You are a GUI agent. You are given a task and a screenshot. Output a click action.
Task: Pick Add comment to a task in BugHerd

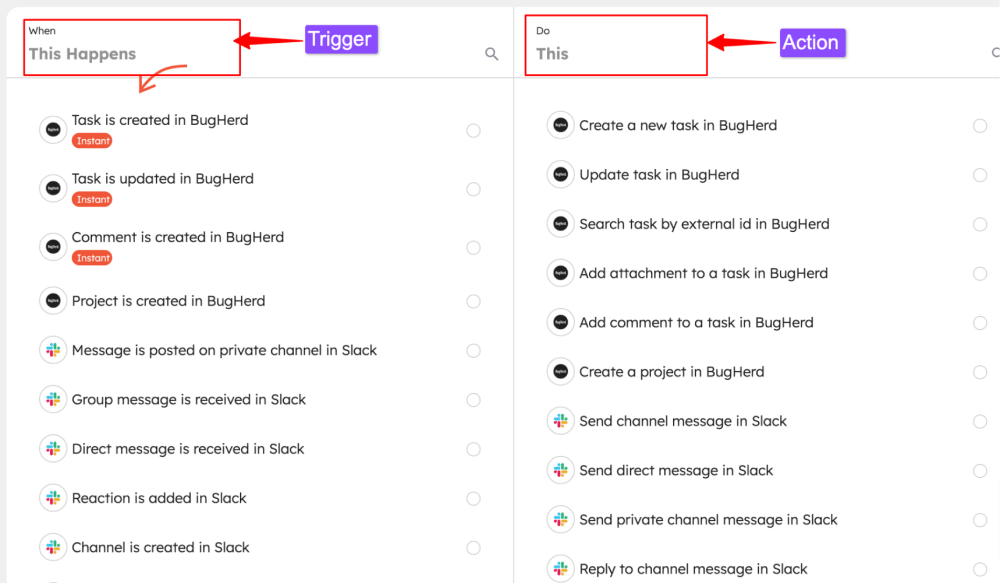coord(696,322)
